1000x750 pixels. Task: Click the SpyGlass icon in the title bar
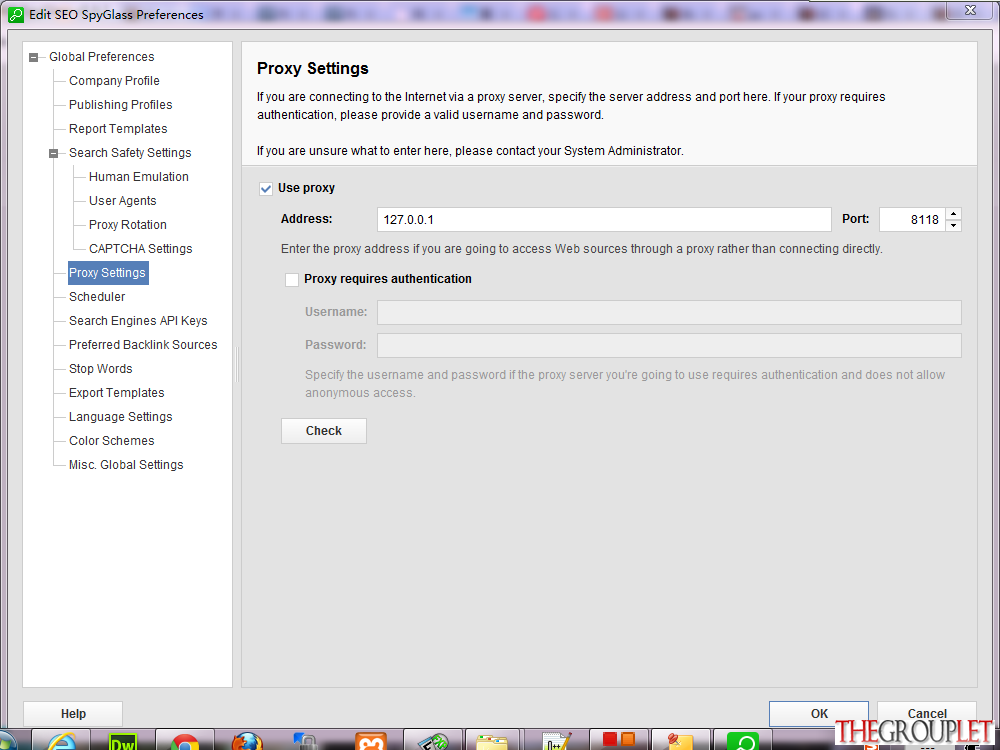coord(15,15)
